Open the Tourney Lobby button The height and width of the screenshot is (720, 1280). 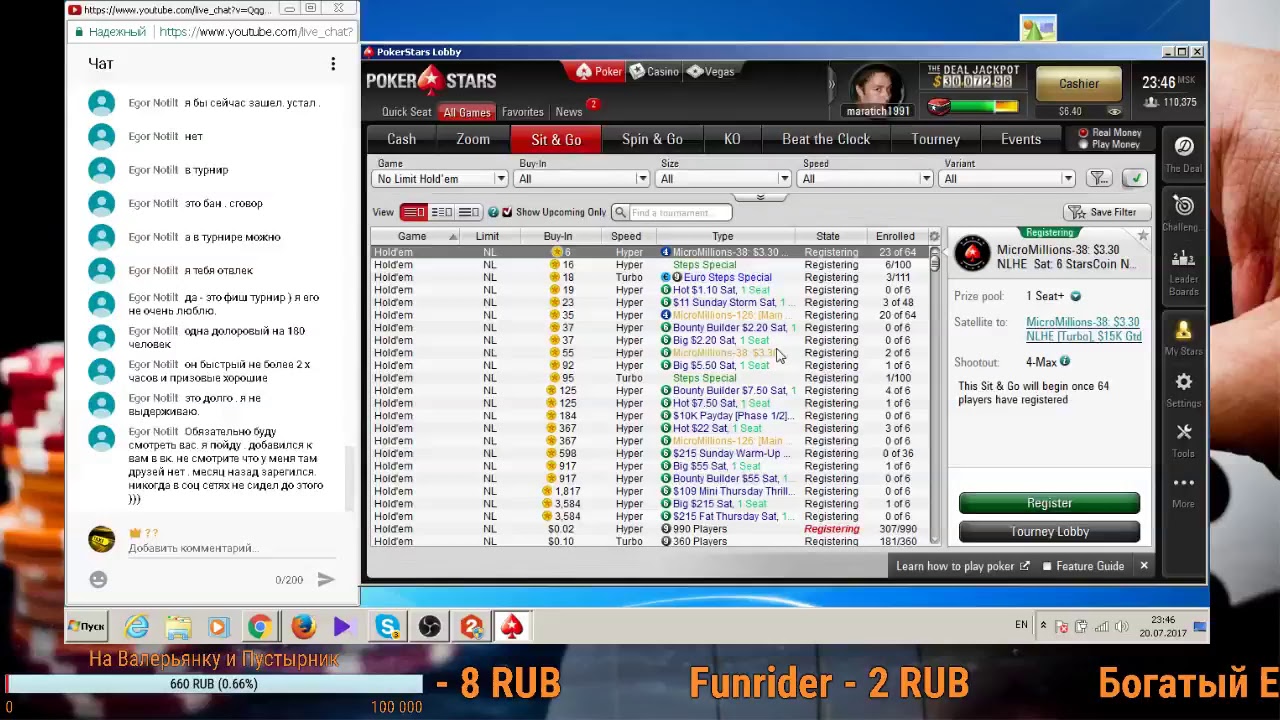[x=1049, y=531]
